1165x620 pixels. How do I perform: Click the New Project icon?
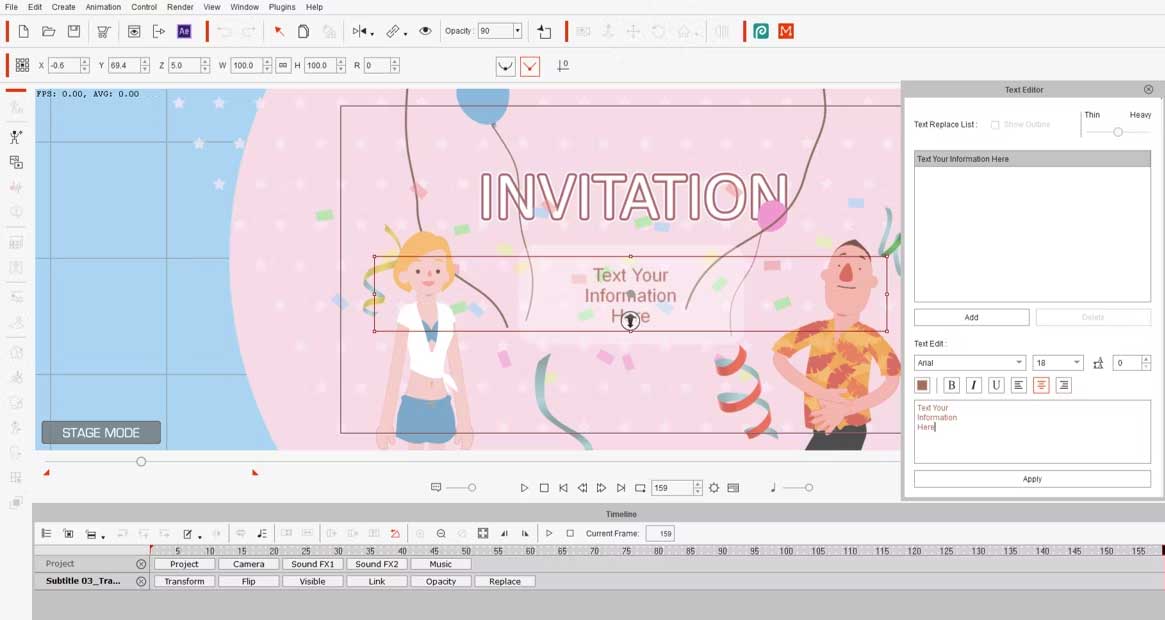[23, 32]
